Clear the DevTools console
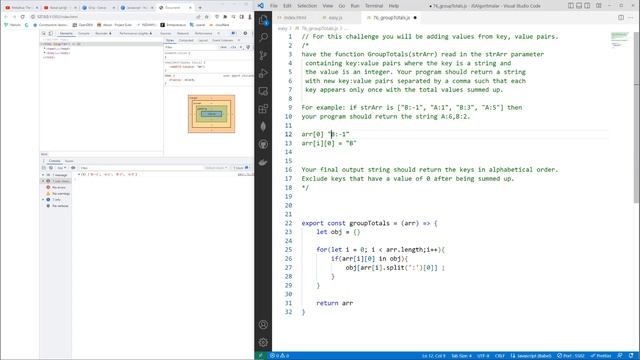Screen dimensions: 640x360 51,168
